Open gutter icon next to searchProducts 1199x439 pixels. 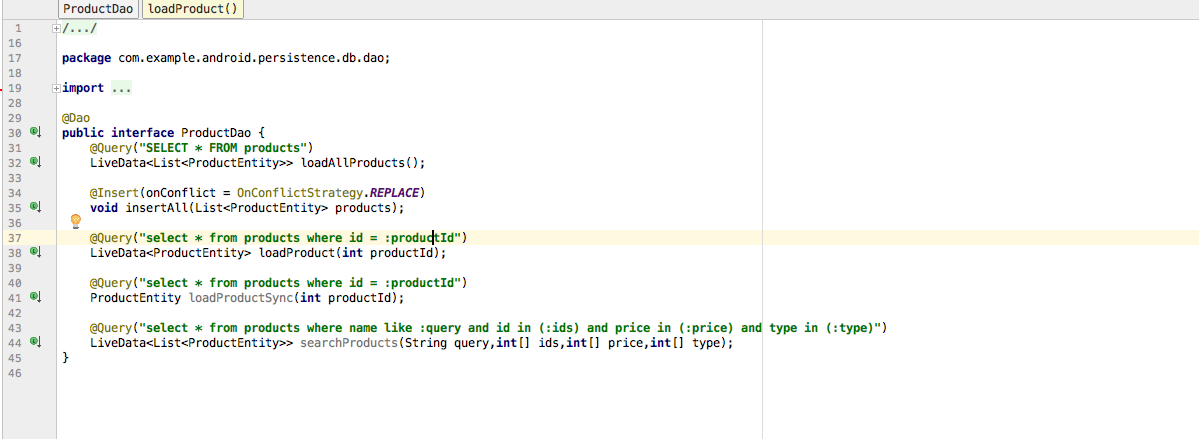coord(35,342)
